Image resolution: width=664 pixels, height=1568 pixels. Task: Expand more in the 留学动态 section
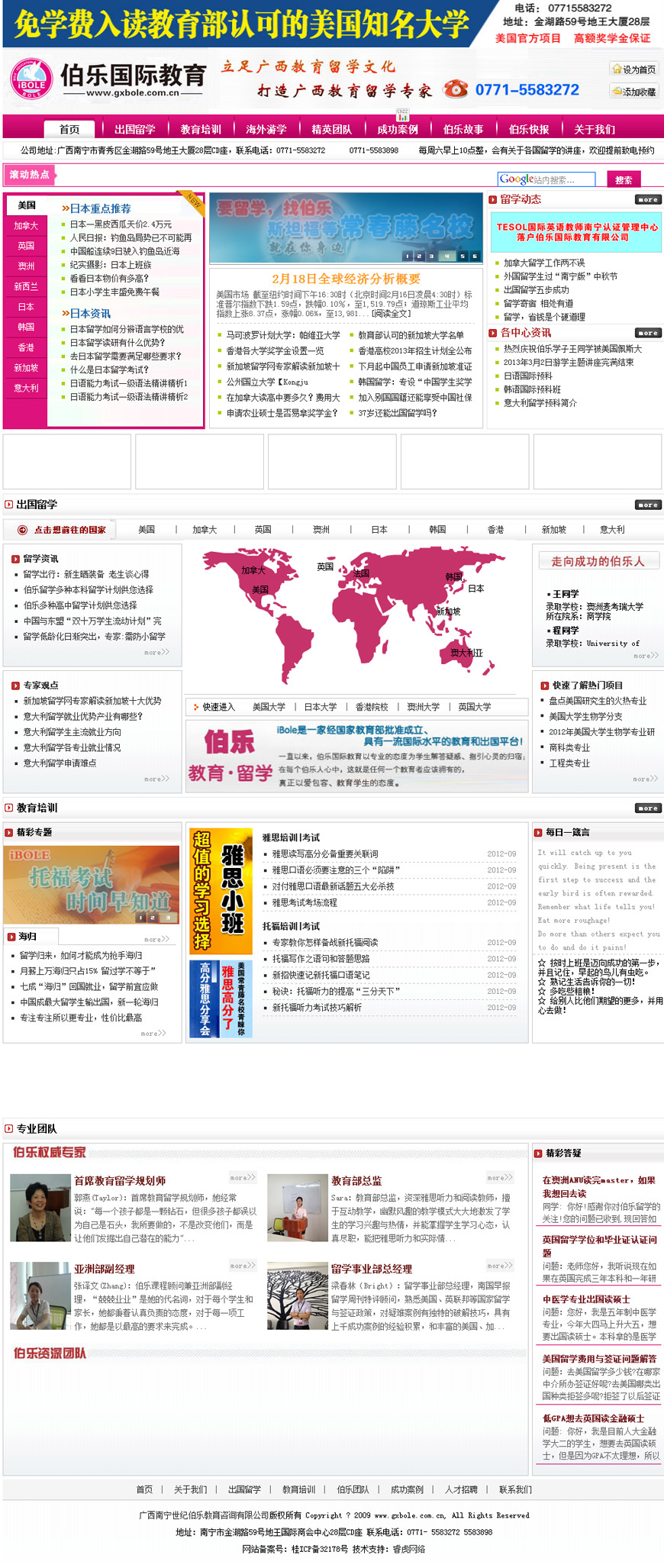(648, 200)
